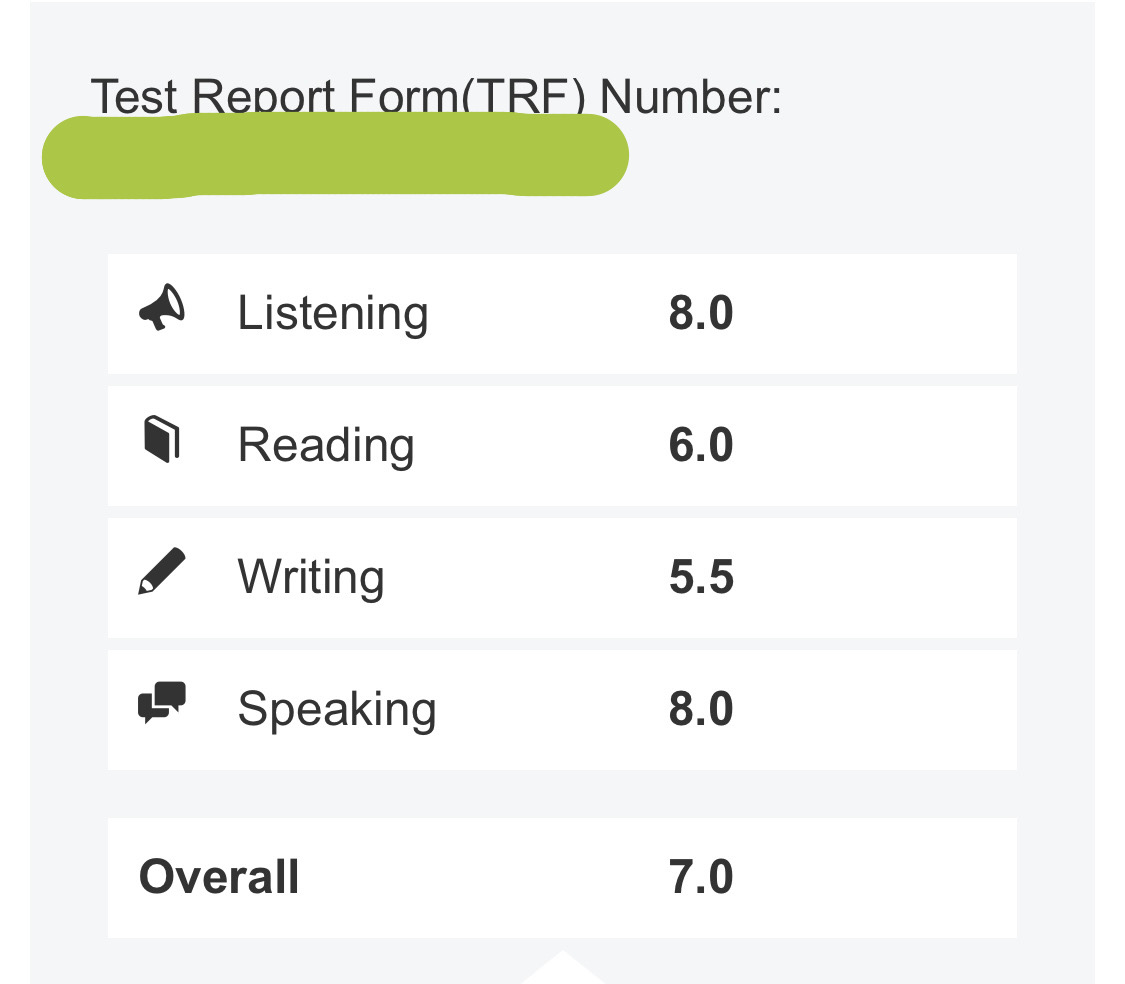
Task: Select the Writing label text
Action: (311, 577)
